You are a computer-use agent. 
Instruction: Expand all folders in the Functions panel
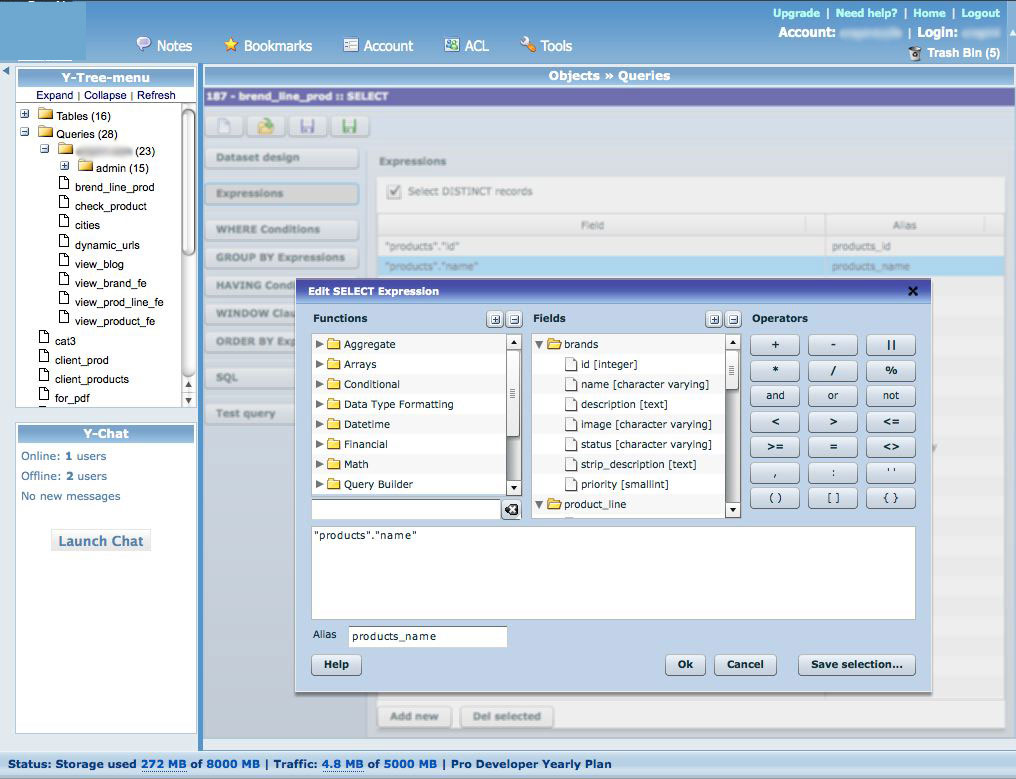click(495, 319)
